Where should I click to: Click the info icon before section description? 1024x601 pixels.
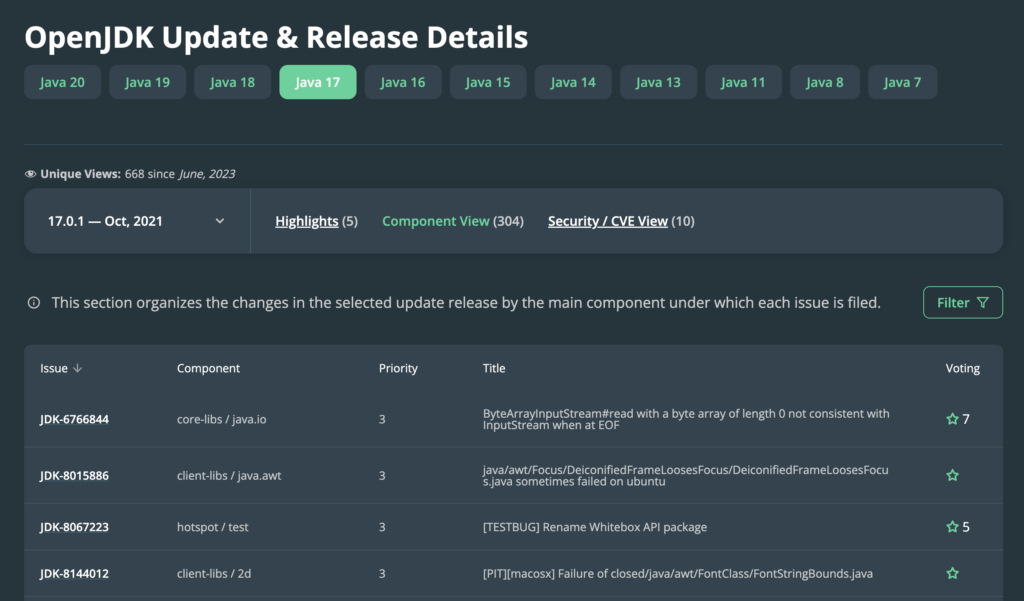[x=33, y=302]
